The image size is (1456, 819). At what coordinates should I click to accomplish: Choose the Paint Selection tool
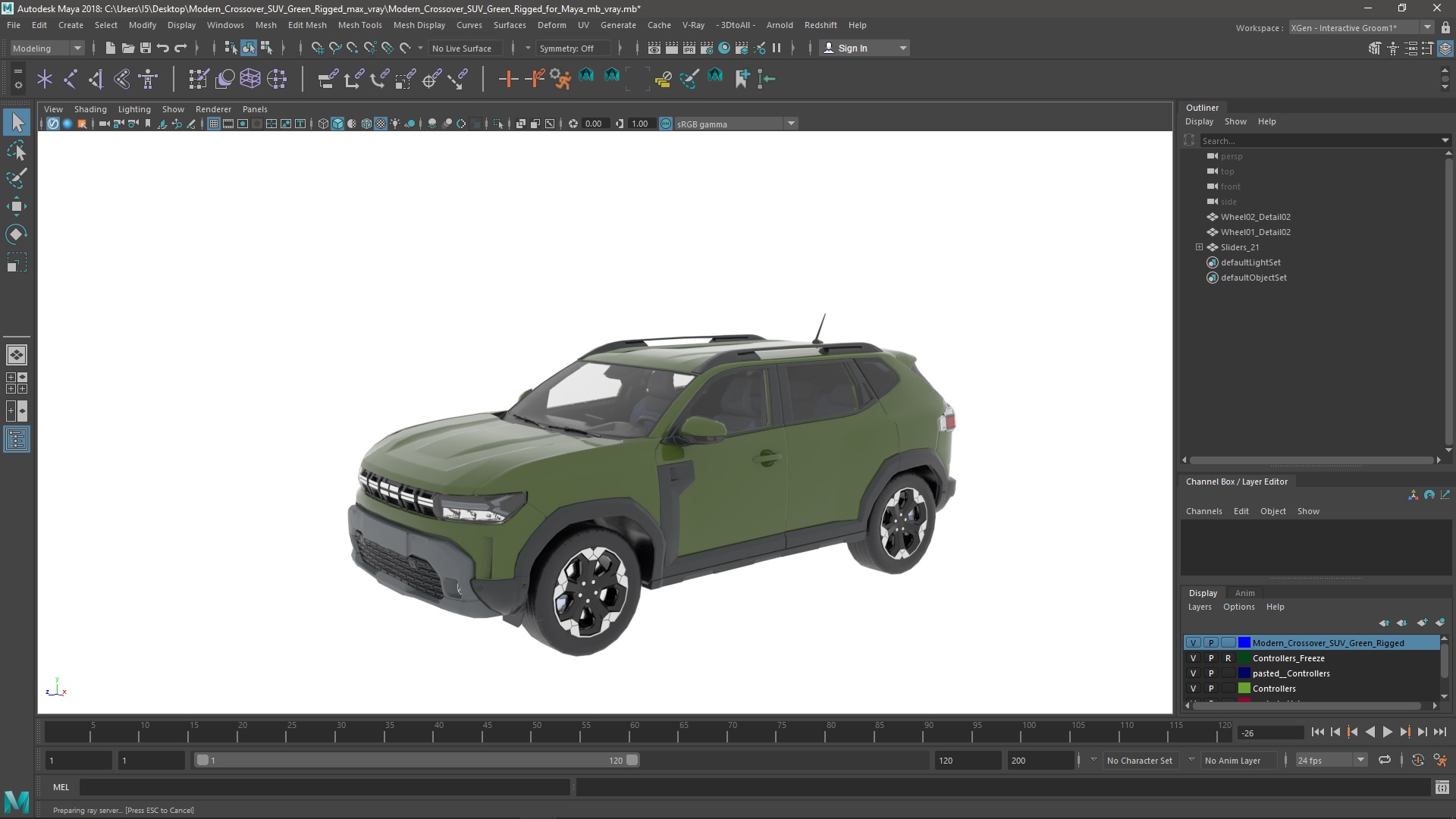[17, 179]
